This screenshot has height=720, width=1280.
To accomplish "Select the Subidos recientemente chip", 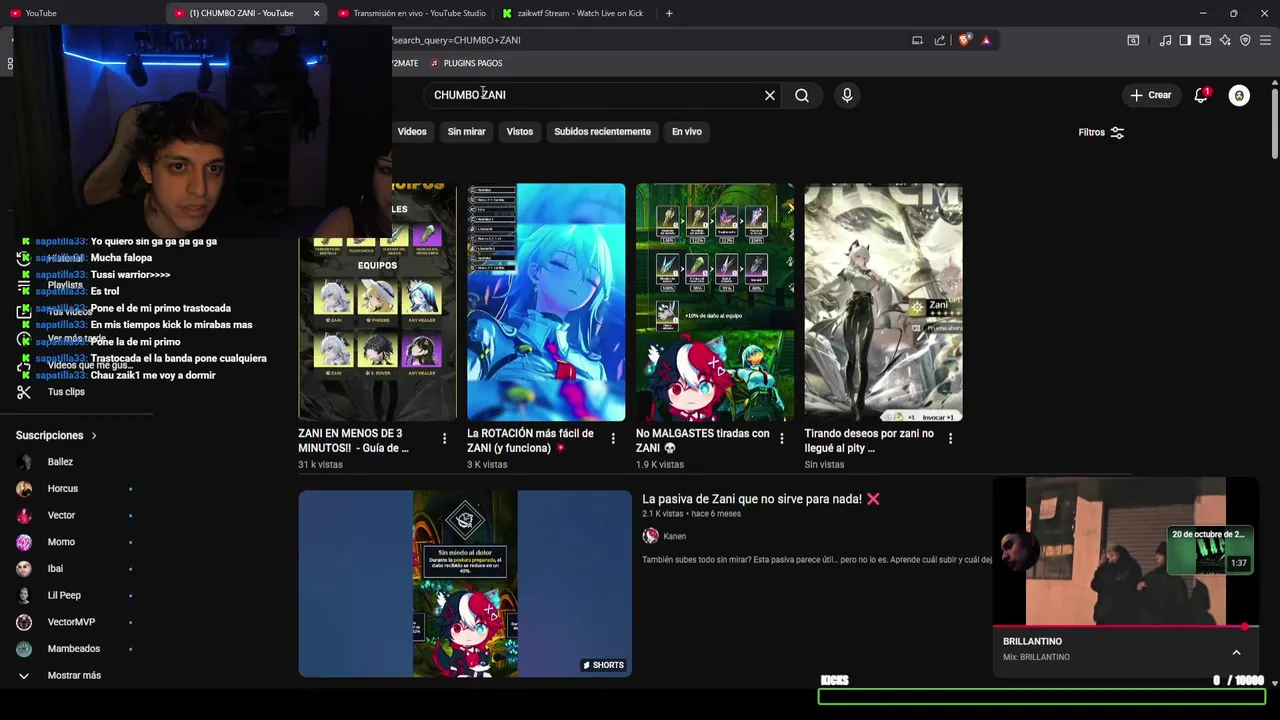I will [x=602, y=132].
